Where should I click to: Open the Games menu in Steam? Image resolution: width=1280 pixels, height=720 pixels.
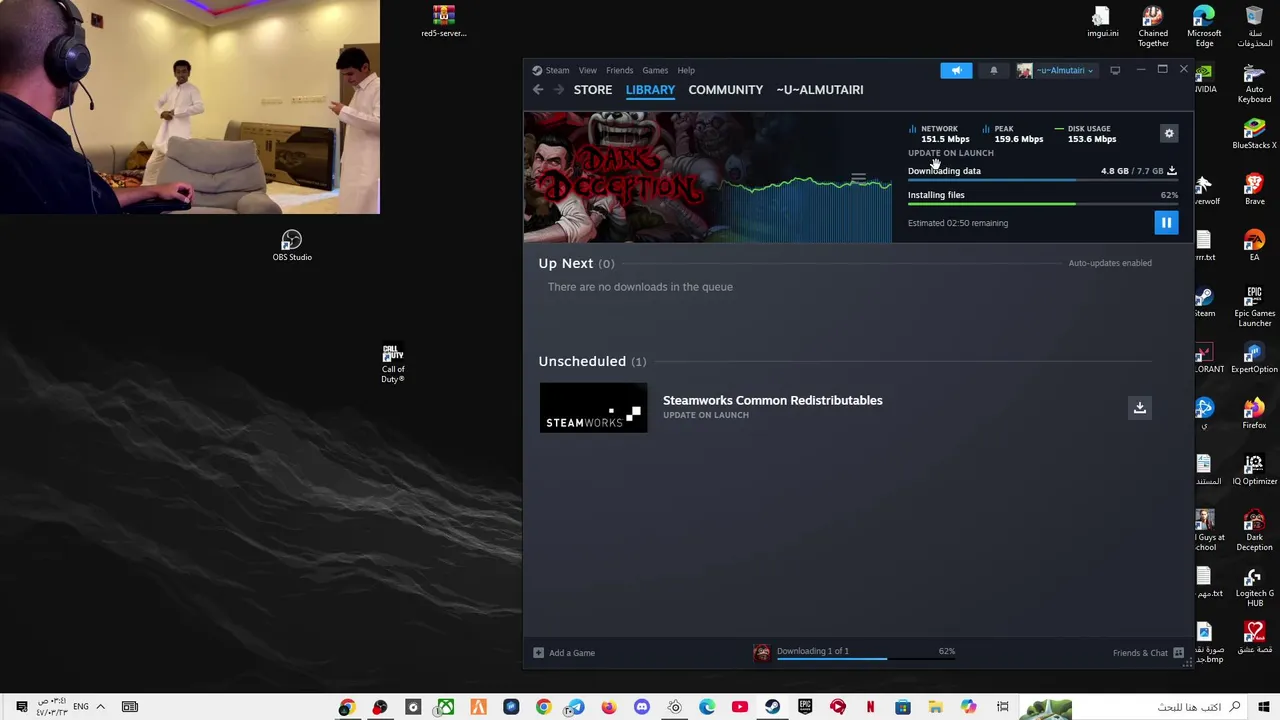click(x=655, y=70)
